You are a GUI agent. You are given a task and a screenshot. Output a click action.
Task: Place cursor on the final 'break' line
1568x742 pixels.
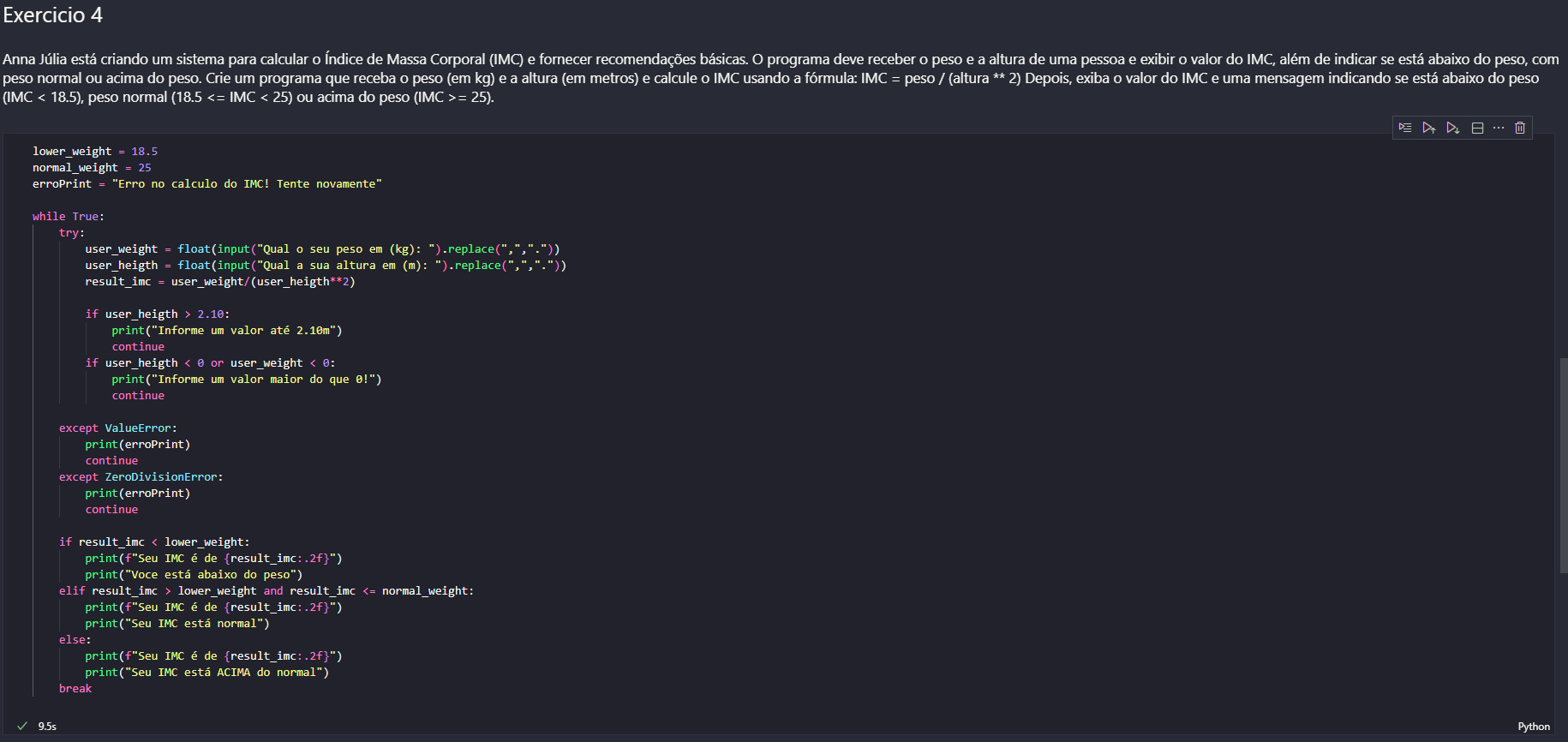[75, 689]
